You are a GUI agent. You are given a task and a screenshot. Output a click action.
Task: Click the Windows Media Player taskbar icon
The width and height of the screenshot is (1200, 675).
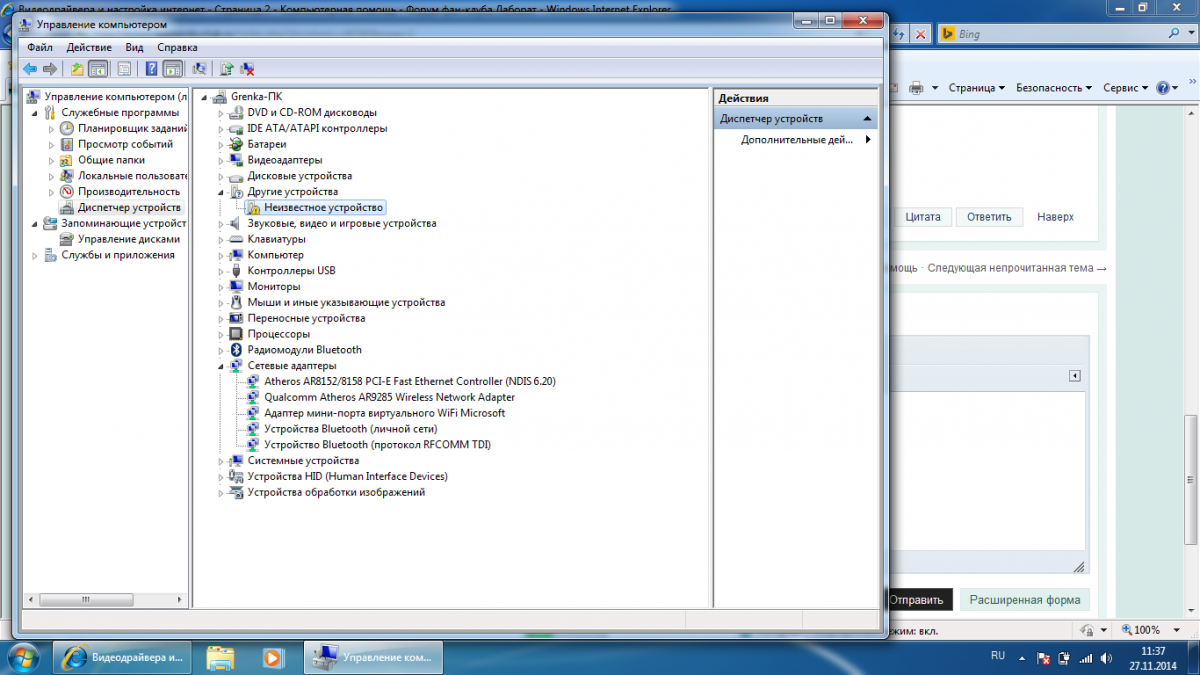pos(271,657)
